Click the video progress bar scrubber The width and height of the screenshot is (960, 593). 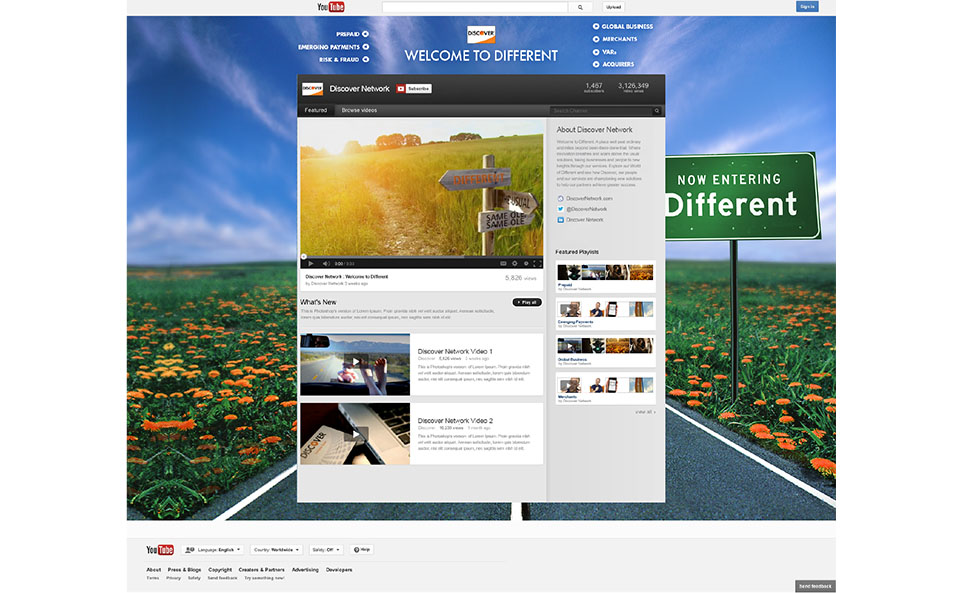(x=303, y=256)
